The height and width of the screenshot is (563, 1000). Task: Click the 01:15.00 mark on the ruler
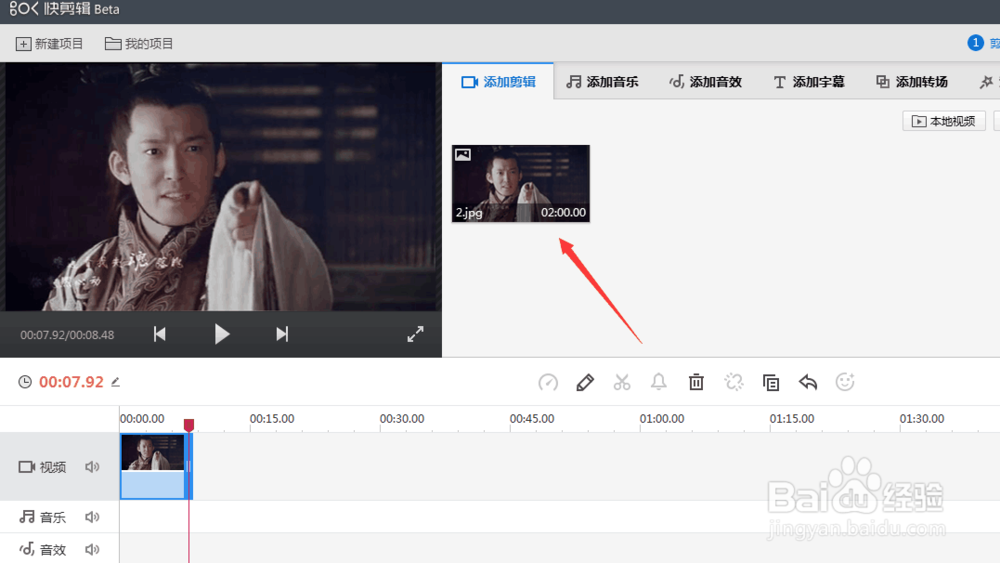click(x=791, y=419)
